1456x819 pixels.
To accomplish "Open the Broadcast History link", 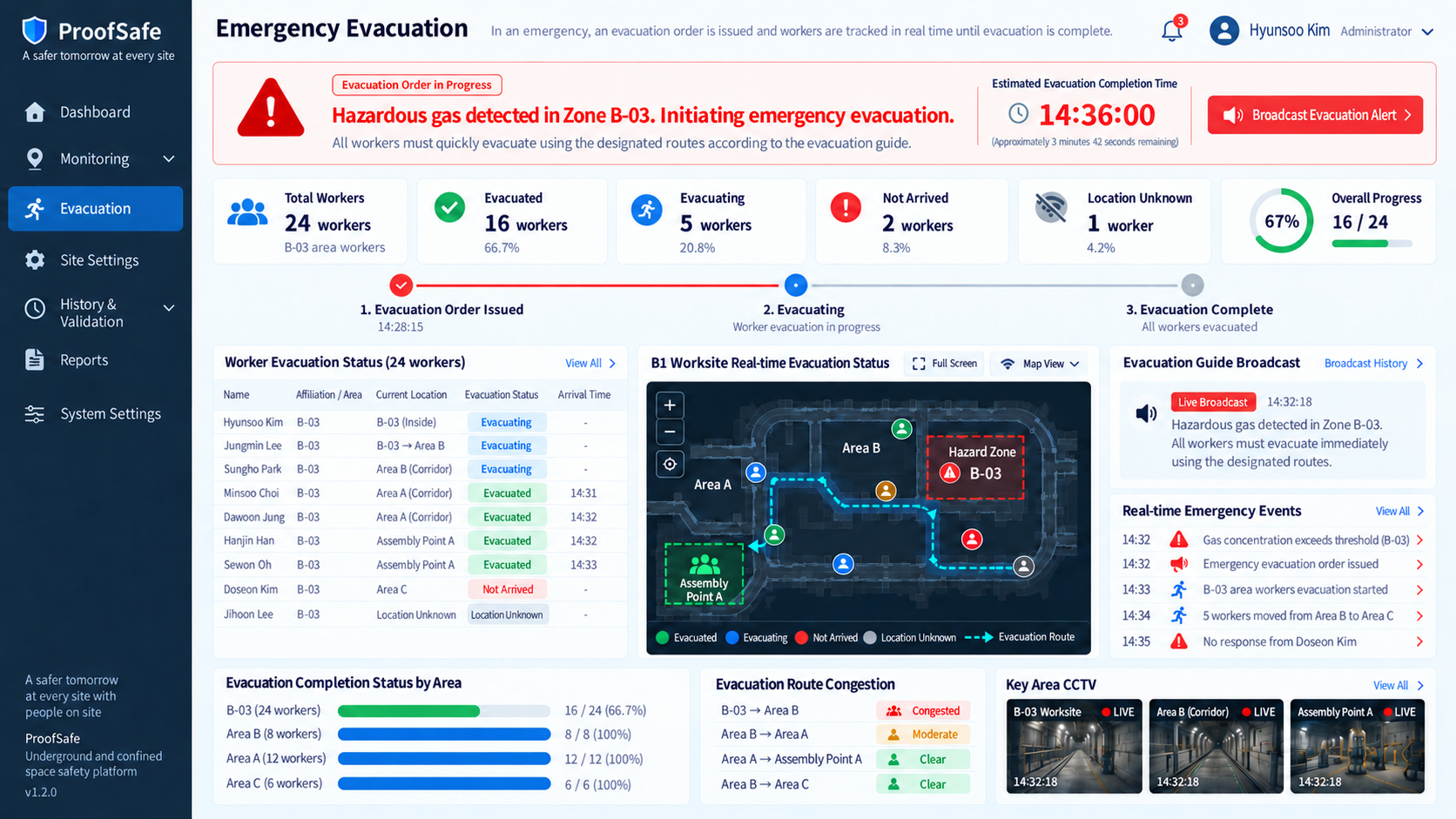I will click(x=1374, y=363).
